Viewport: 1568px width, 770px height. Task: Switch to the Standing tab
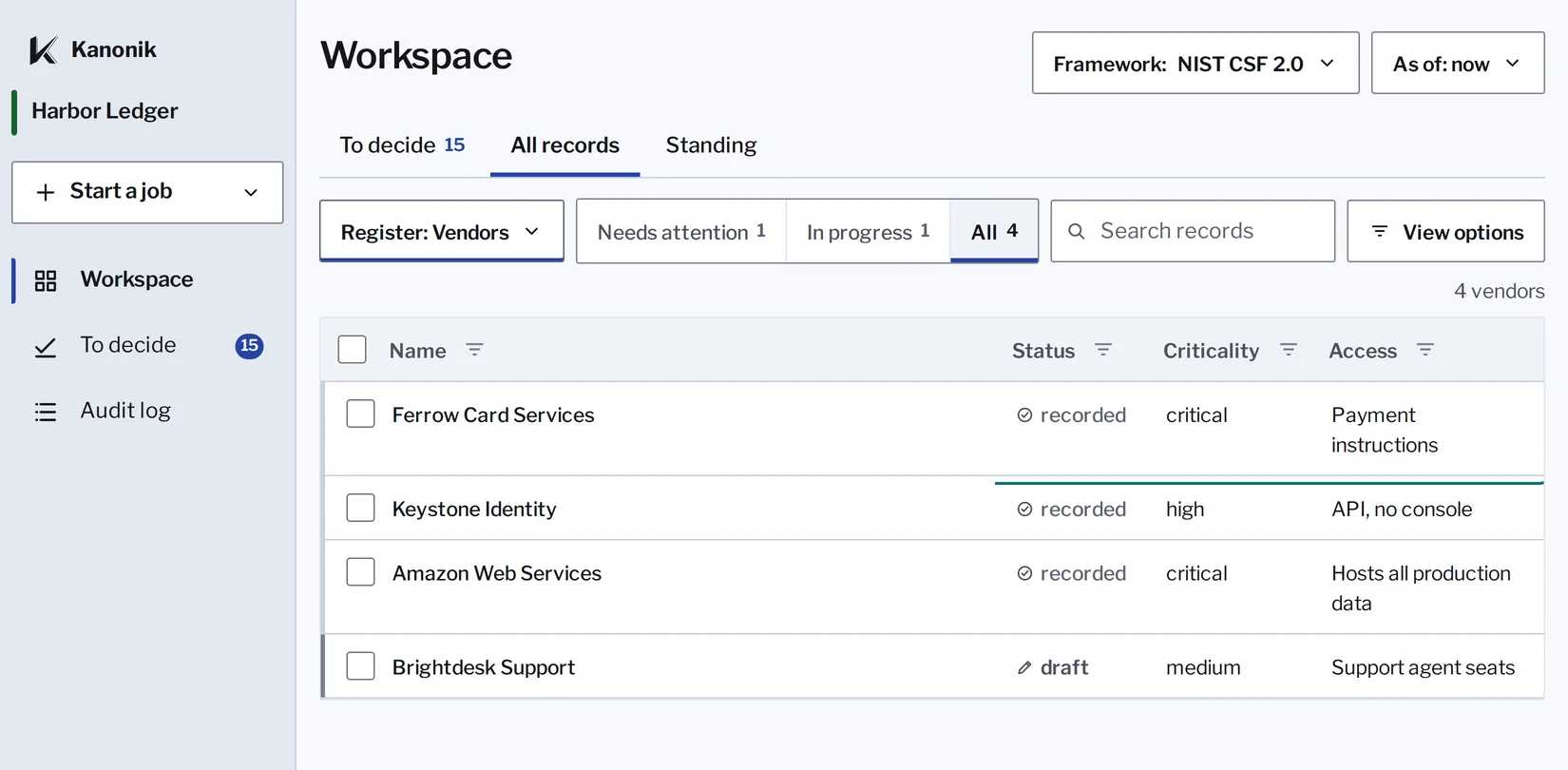click(x=711, y=145)
